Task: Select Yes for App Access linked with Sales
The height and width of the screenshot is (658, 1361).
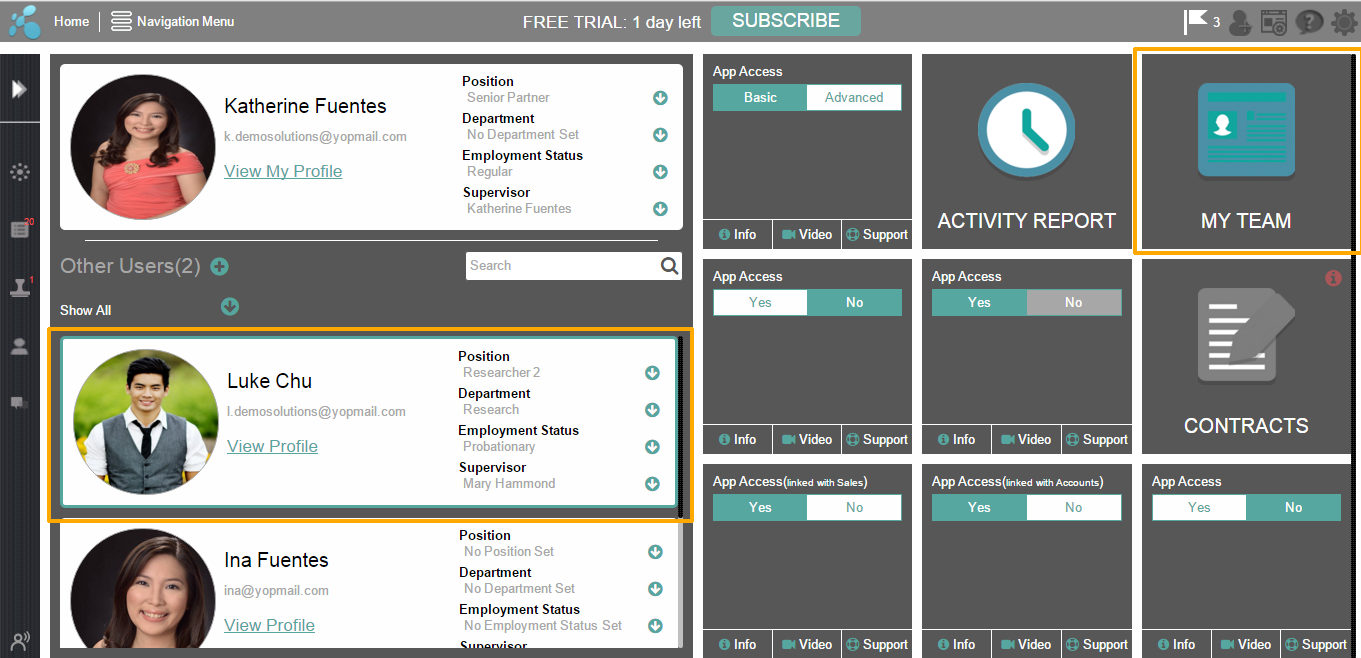Action: 760,507
